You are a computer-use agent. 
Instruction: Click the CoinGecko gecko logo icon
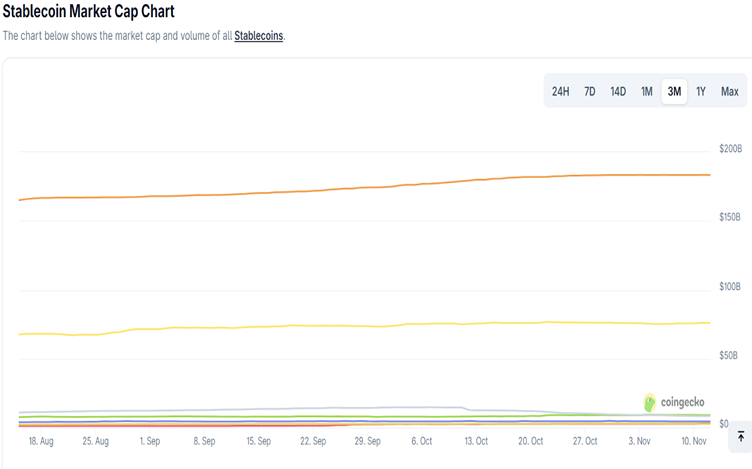651,402
